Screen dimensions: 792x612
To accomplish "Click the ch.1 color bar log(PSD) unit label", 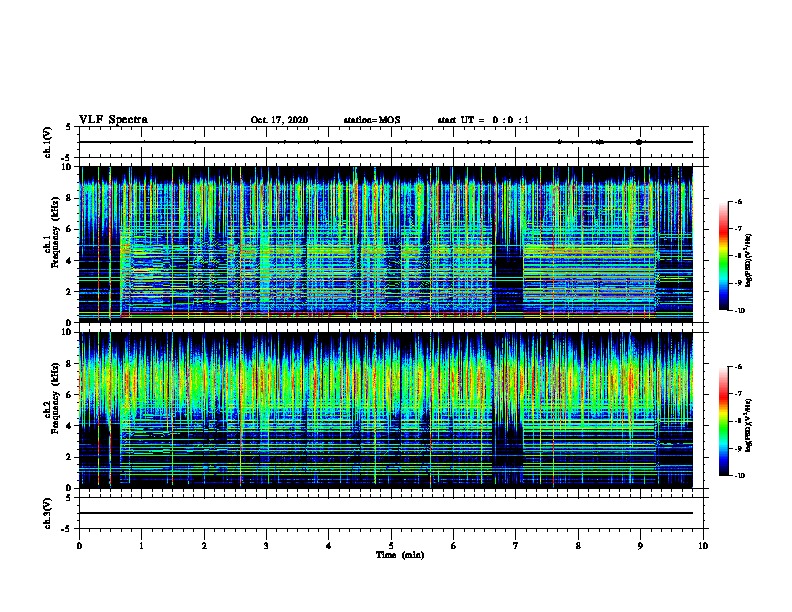I will point(749,261).
